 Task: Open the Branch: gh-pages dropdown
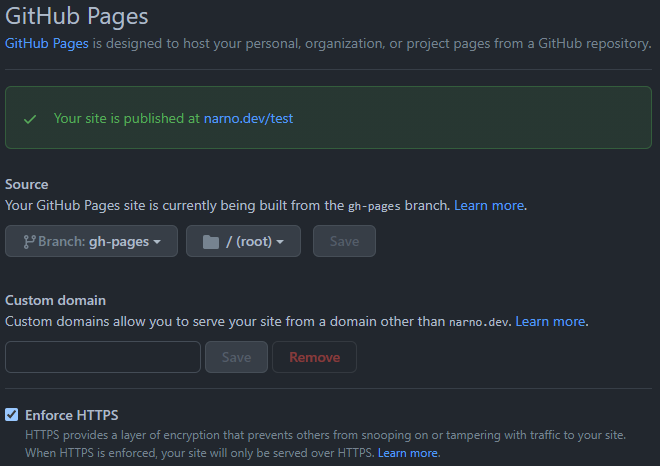click(91, 242)
